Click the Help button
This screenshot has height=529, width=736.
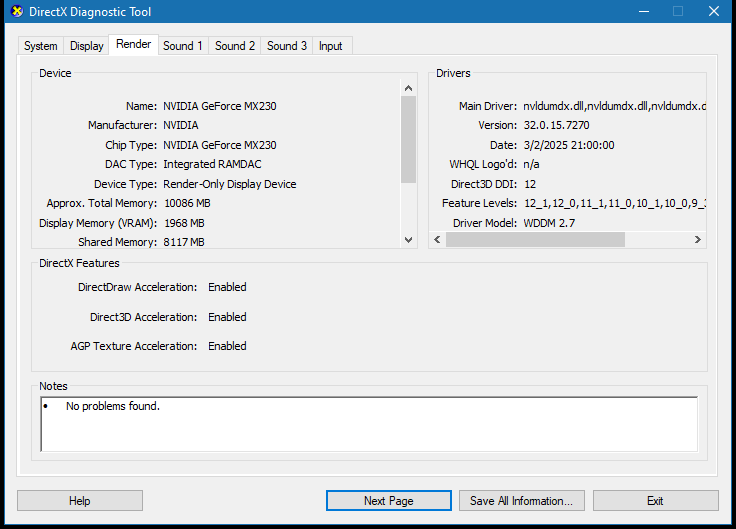click(x=80, y=501)
